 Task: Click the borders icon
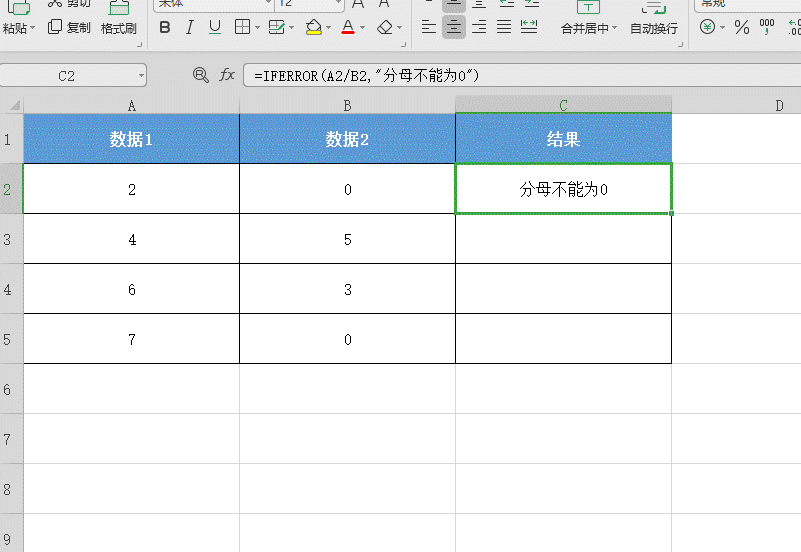click(242, 27)
